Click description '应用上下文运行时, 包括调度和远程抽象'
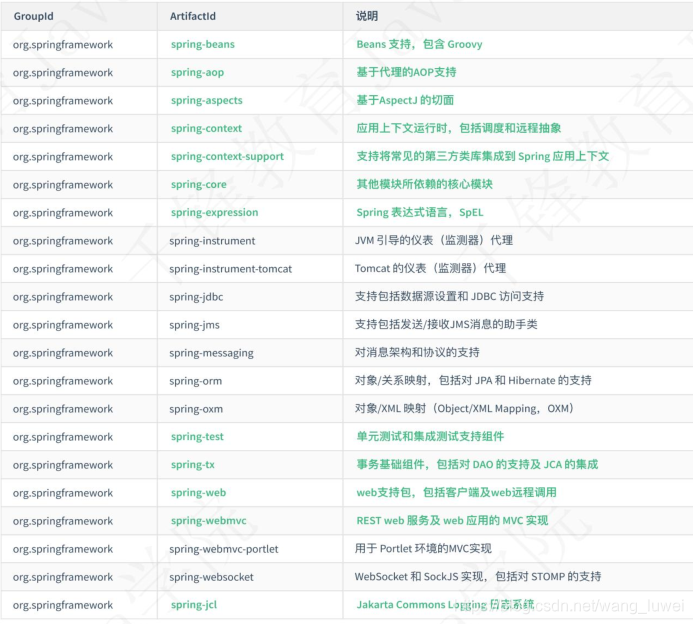This screenshot has width=693, height=624. coord(459,128)
